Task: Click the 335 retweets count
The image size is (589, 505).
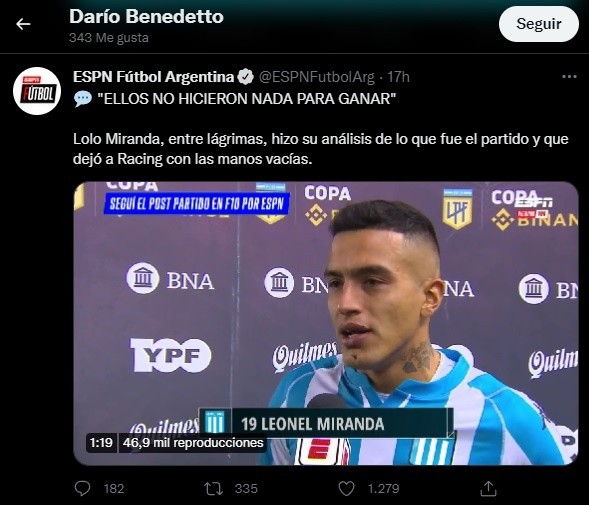Action: (246, 488)
